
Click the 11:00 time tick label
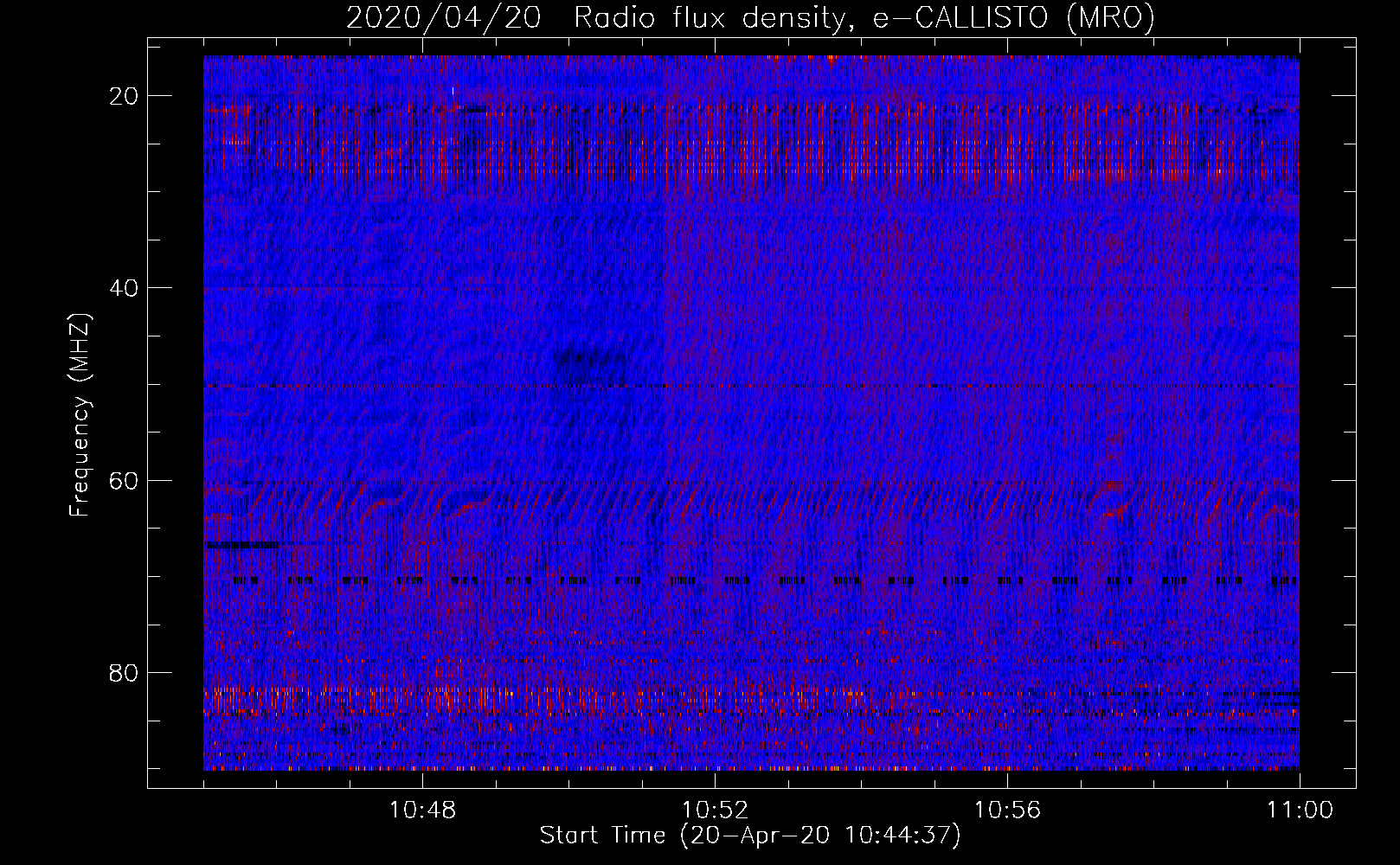click(1300, 811)
